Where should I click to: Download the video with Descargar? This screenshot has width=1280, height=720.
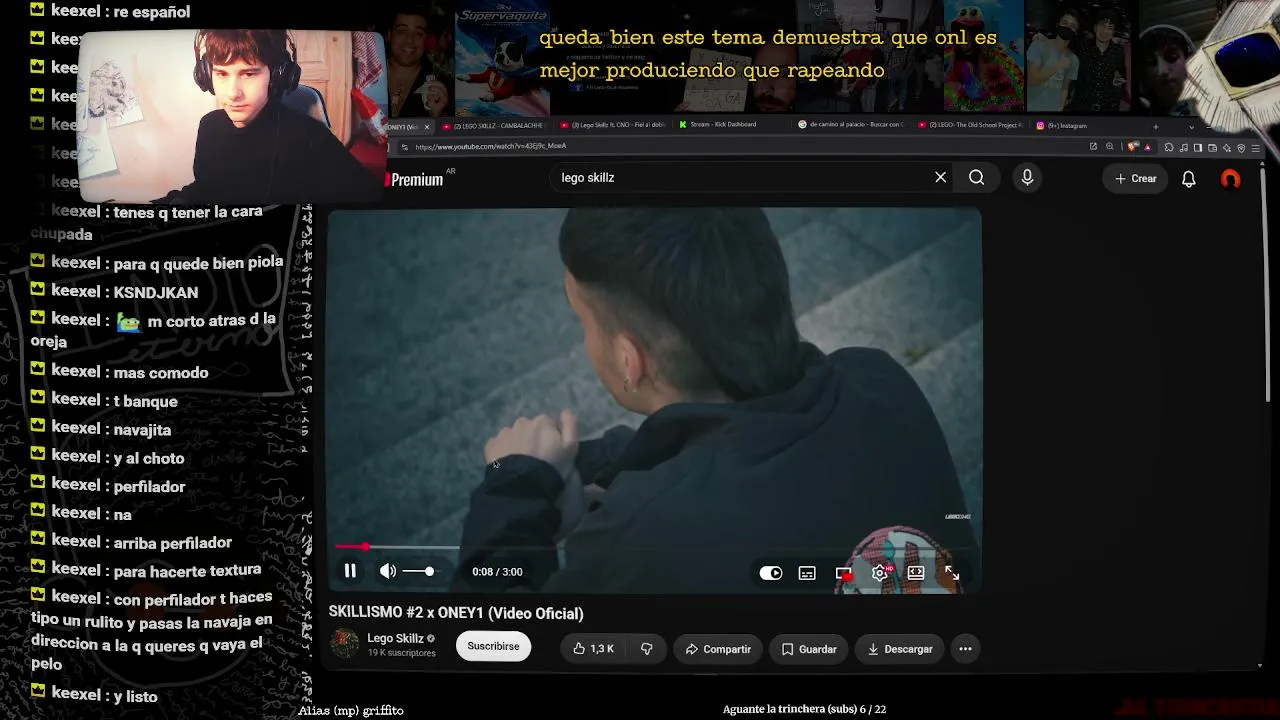900,649
